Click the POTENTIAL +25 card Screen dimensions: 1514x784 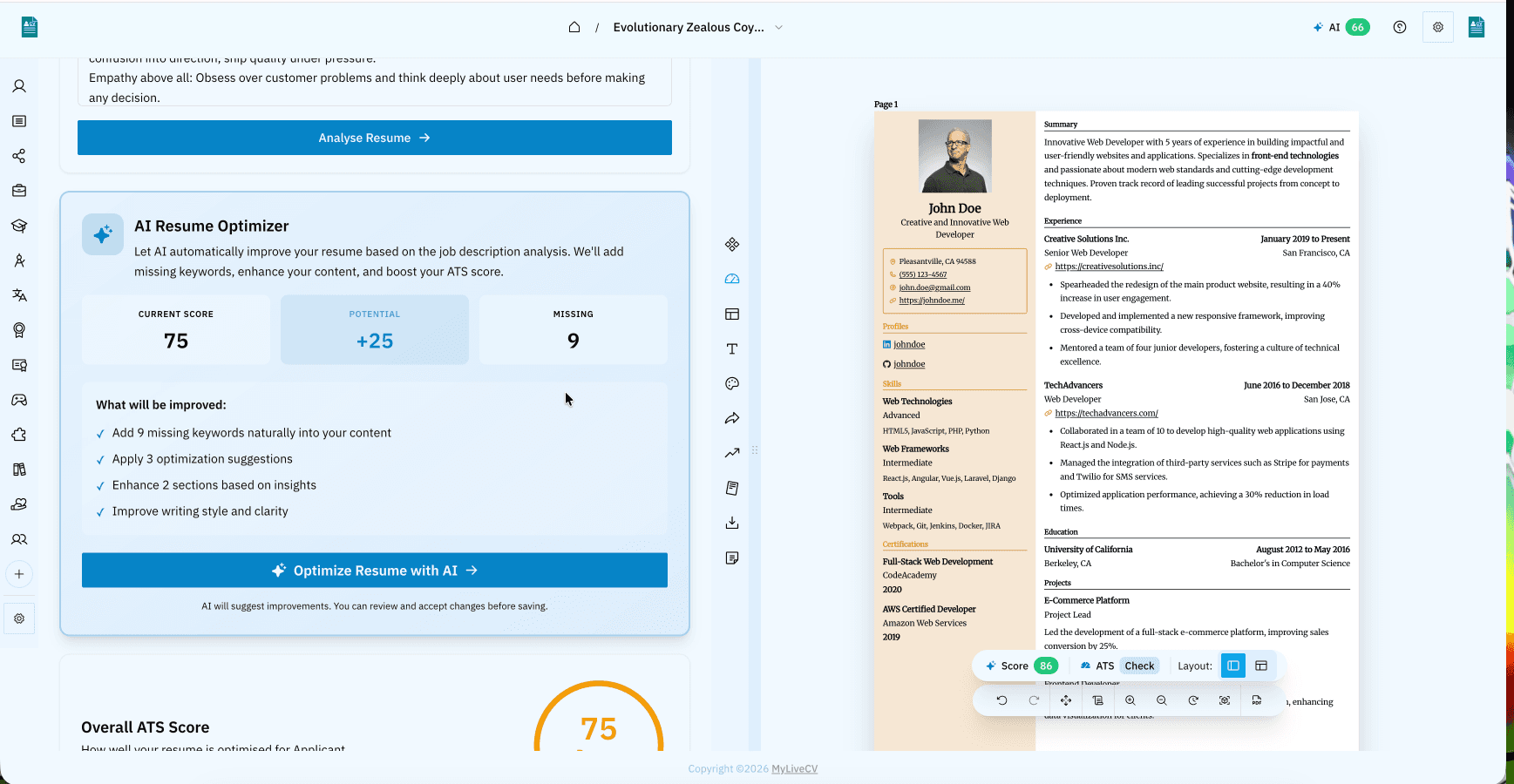click(x=375, y=329)
